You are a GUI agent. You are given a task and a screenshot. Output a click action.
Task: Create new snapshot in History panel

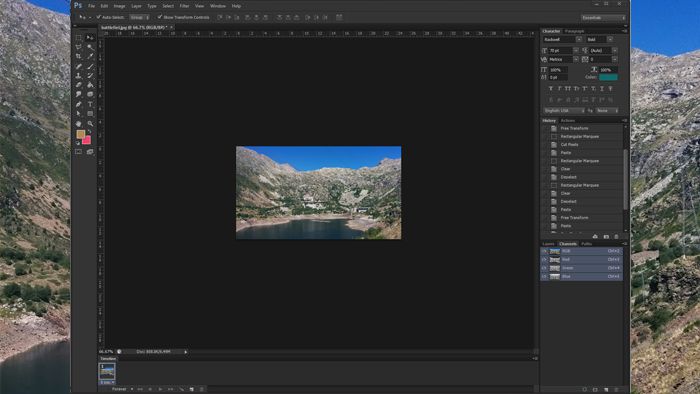tap(606, 236)
